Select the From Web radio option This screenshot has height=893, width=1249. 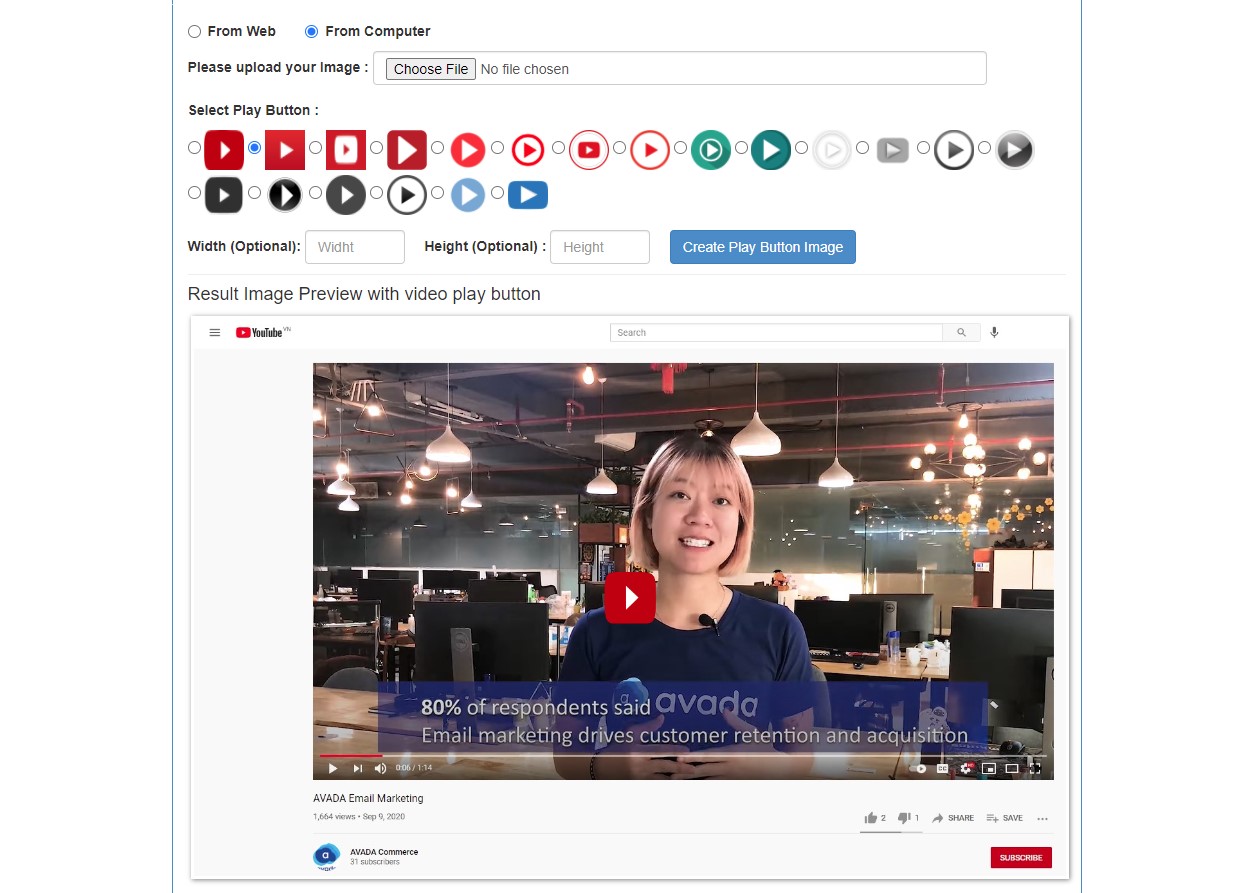point(195,32)
